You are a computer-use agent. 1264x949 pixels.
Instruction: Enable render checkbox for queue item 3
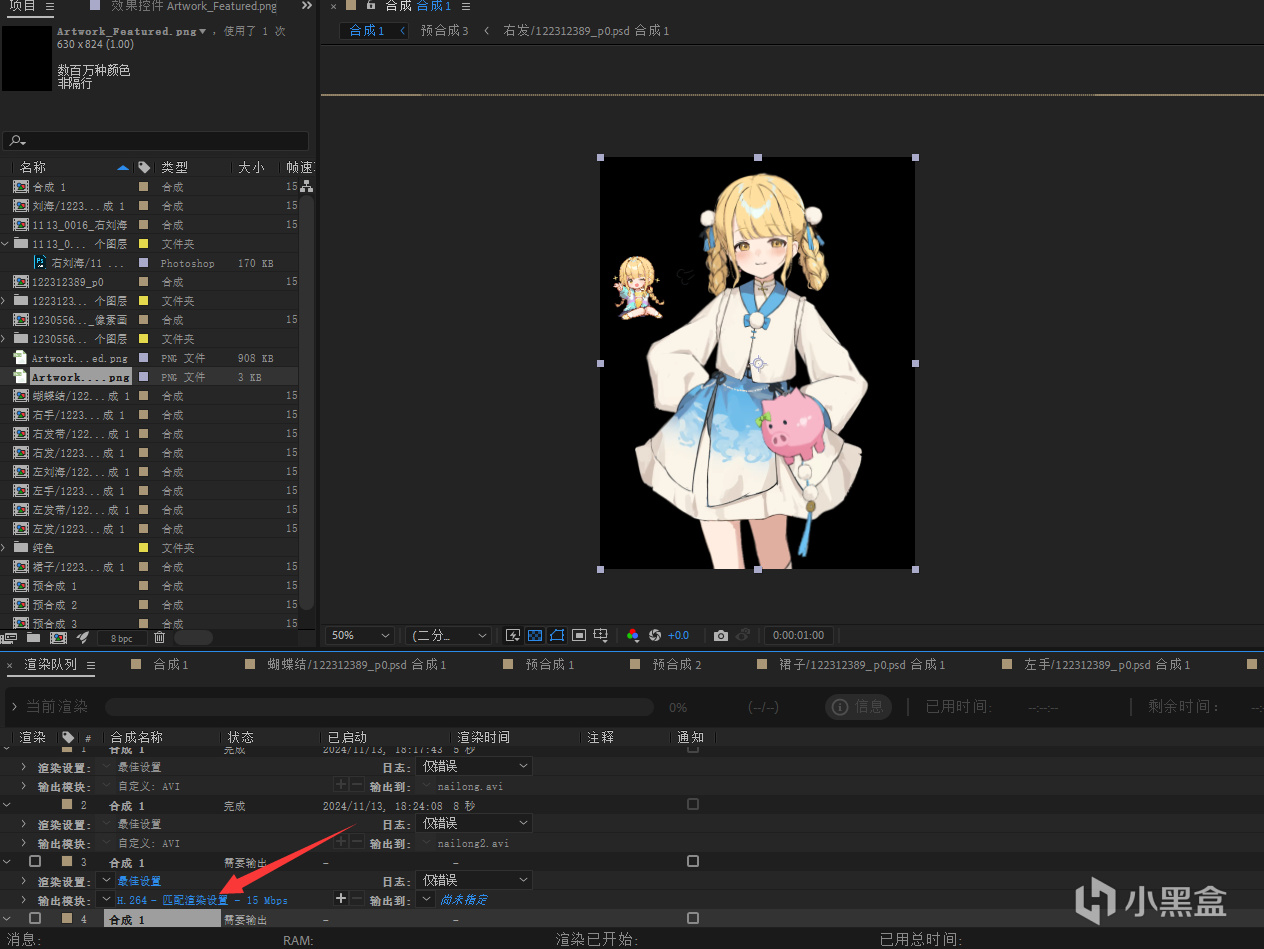pos(35,861)
